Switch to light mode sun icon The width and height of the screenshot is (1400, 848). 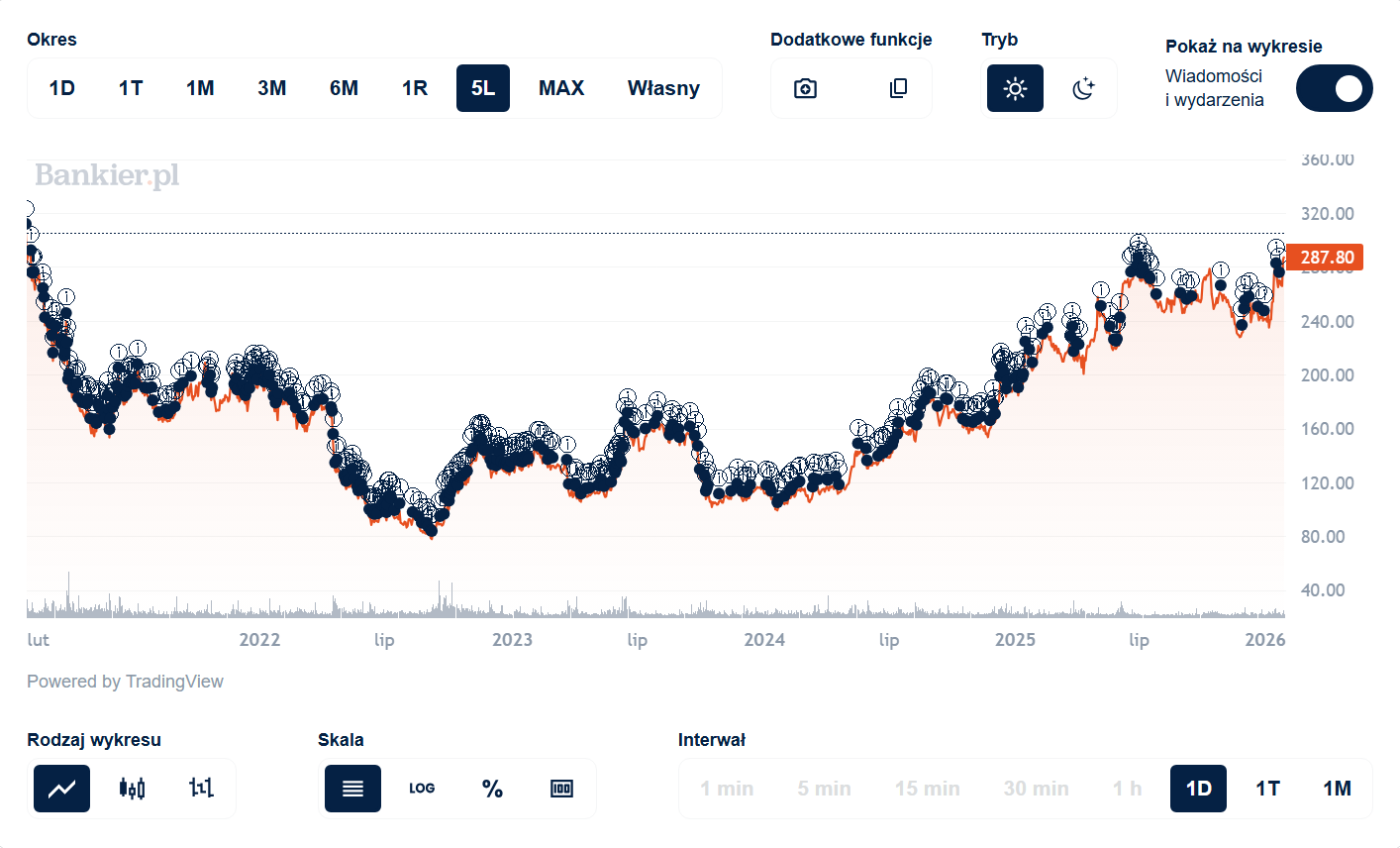[1015, 88]
